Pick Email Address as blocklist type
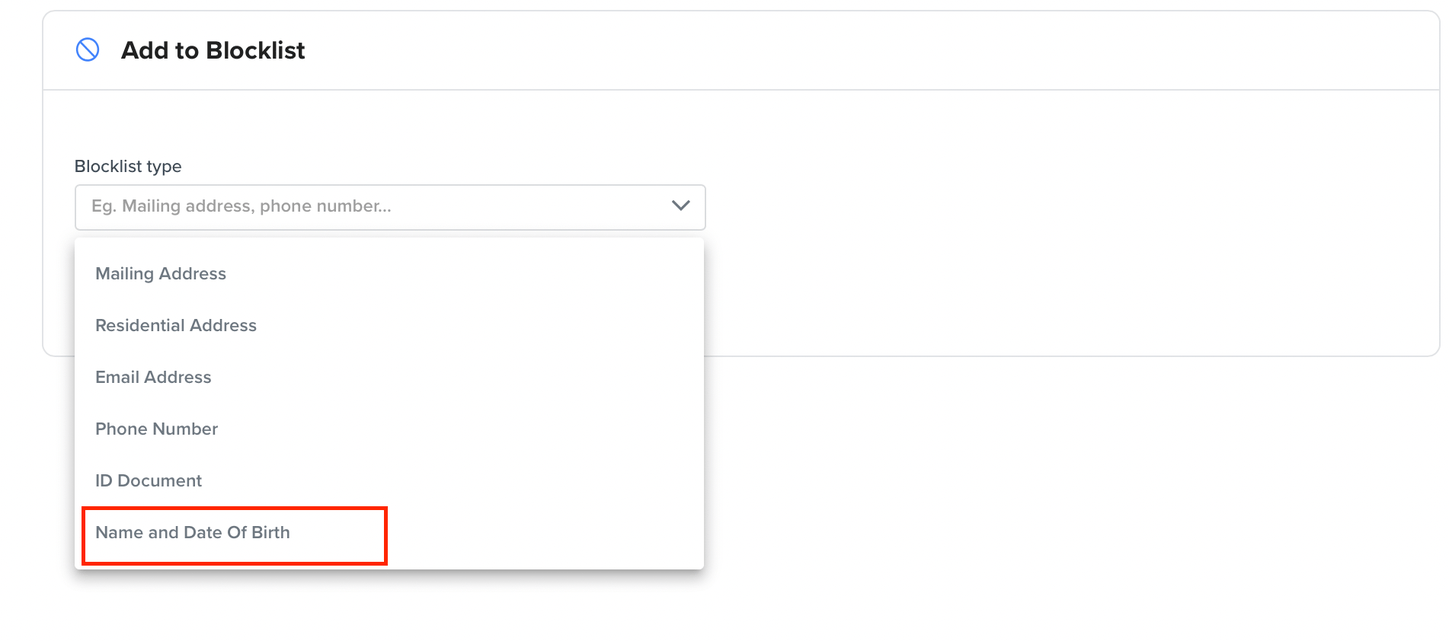Viewport: 1449px width, 641px height. tap(389, 378)
